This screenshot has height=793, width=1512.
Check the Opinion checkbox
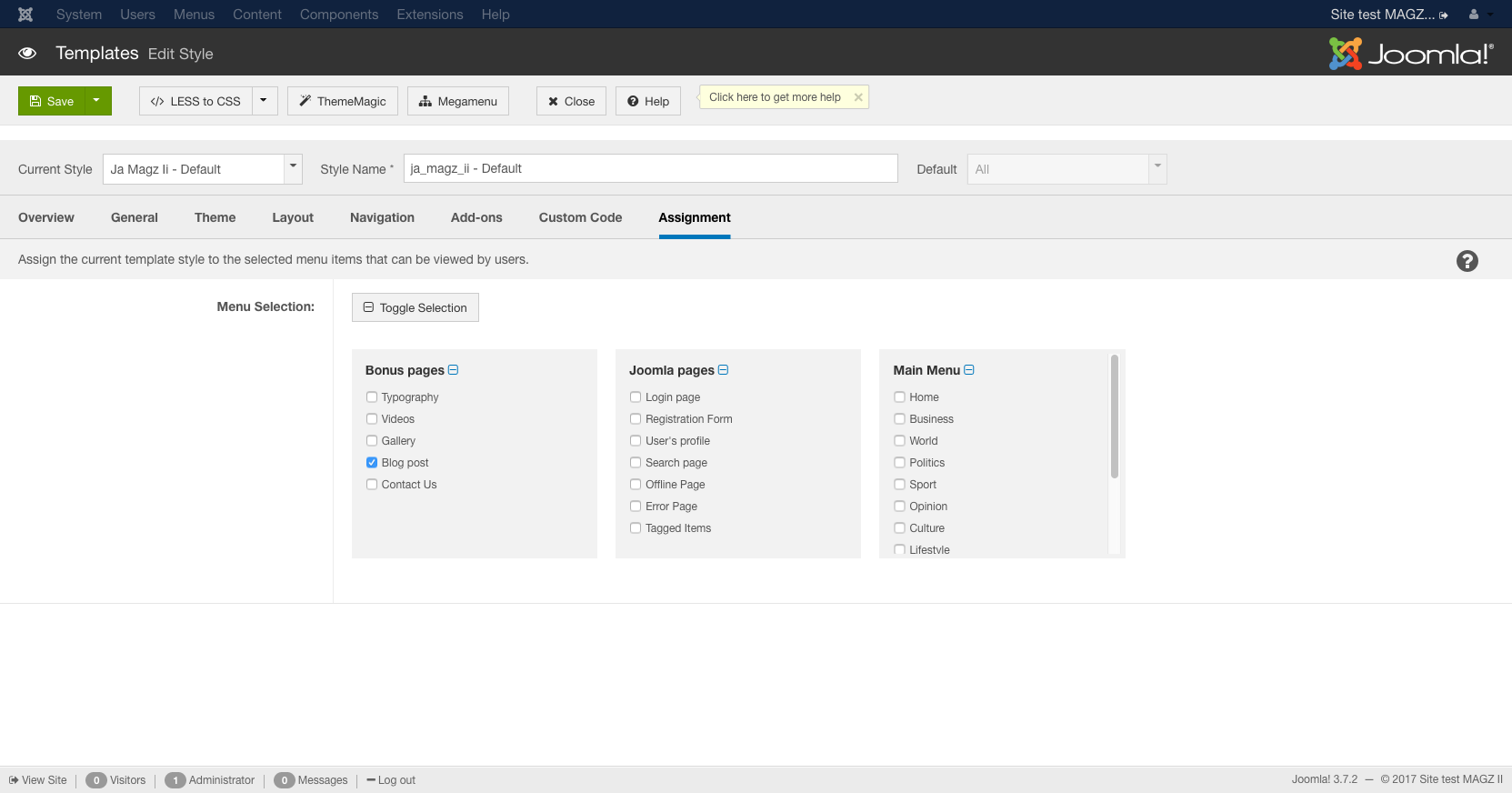(x=899, y=506)
